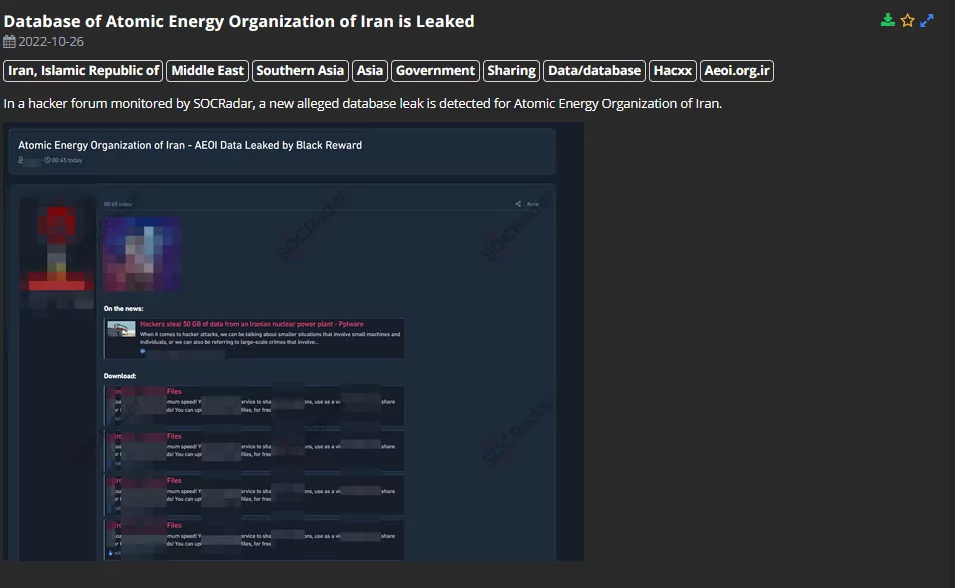Click the '00:45 today' timestamp under the thread title
The image size is (955, 588).
66,160
